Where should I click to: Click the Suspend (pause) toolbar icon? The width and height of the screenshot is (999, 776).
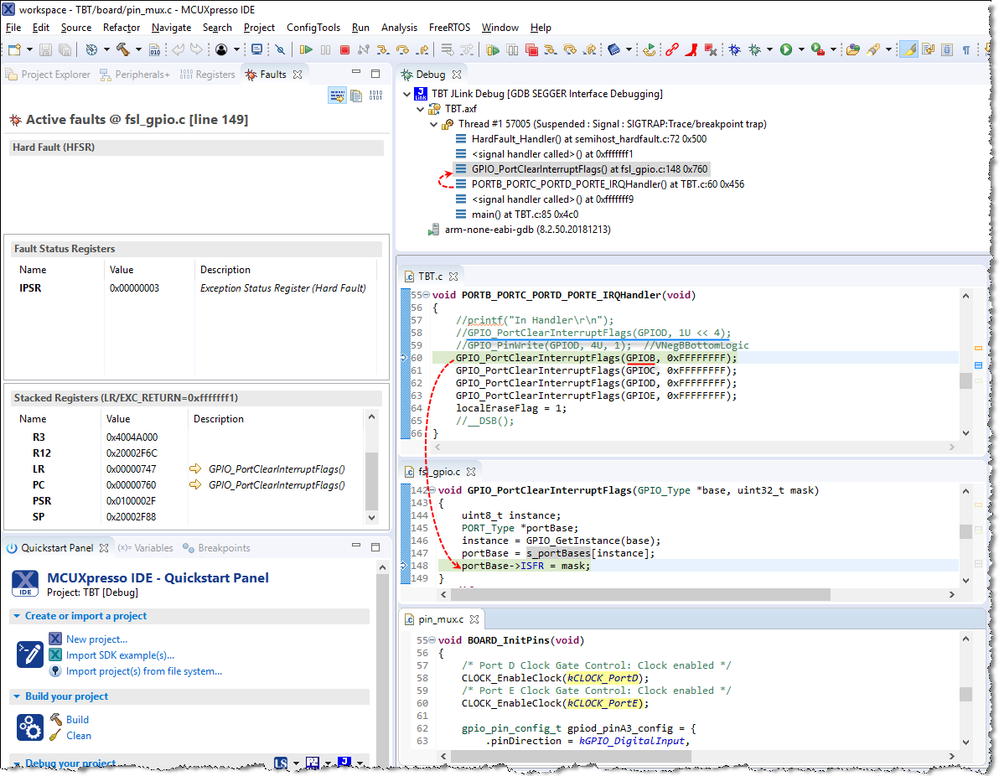(326, 49)
